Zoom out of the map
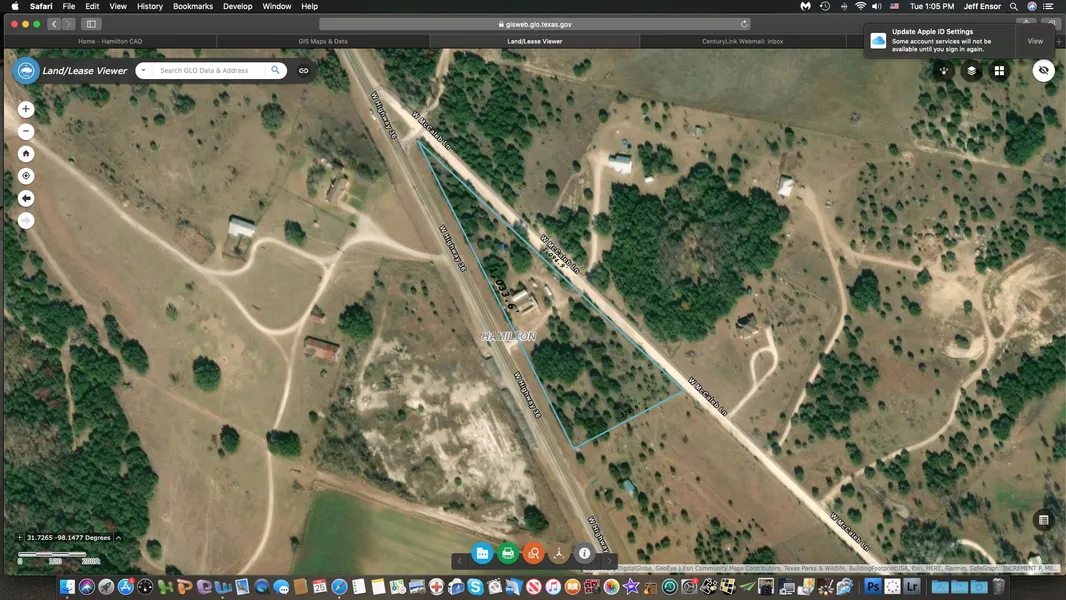The image size is (1066, 600). click(26, 132)
